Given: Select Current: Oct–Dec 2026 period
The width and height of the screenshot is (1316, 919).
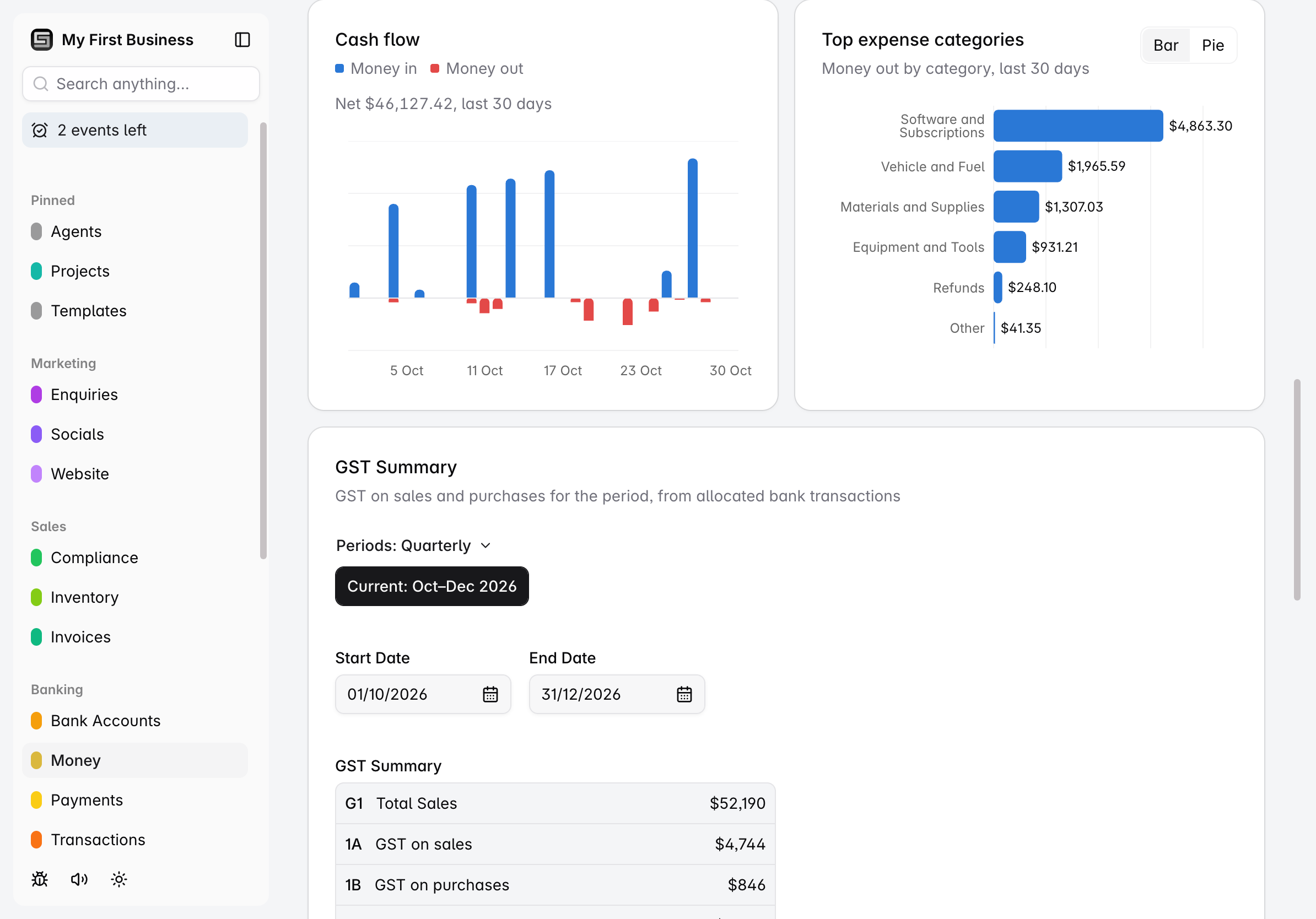Looking at the screenshot, I should tap(432, 586).
